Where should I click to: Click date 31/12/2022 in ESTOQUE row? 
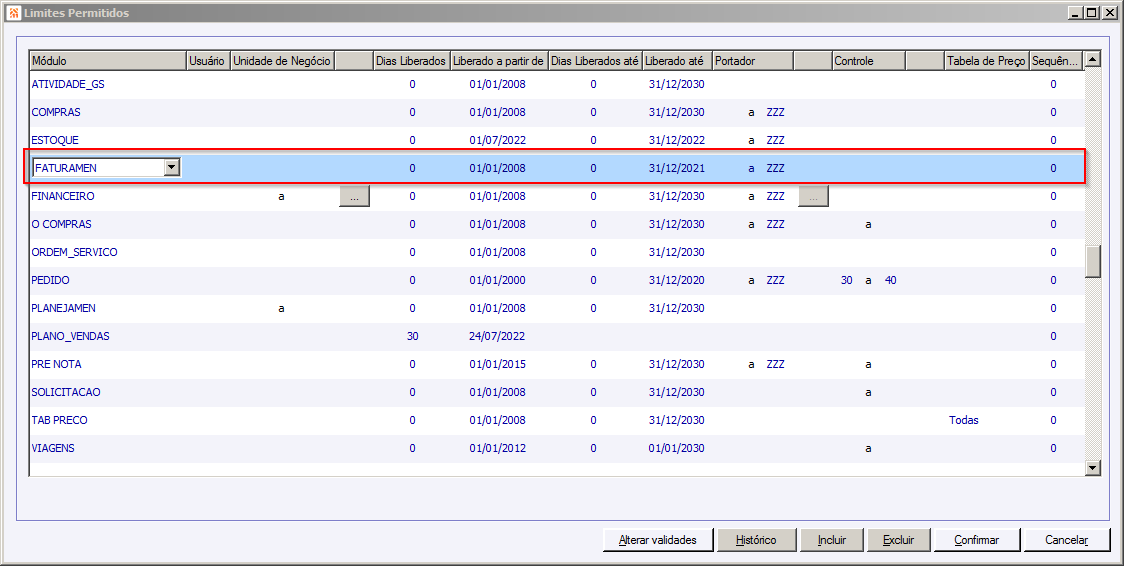677,140
